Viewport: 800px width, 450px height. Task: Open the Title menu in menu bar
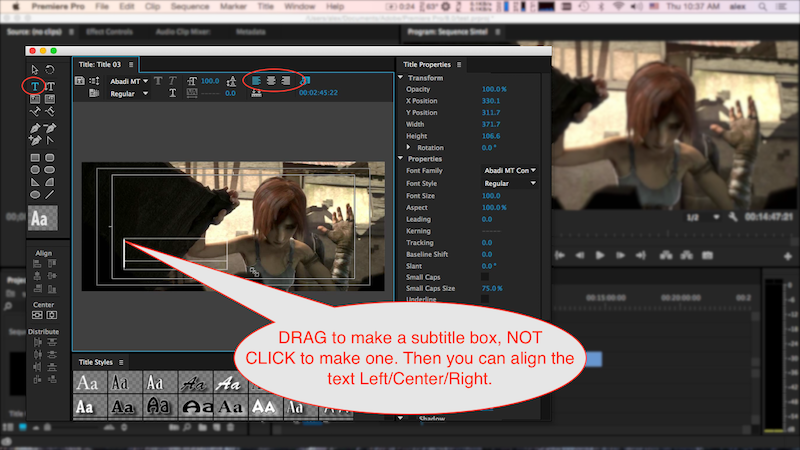pyautogui.click(x=265, y=7)
